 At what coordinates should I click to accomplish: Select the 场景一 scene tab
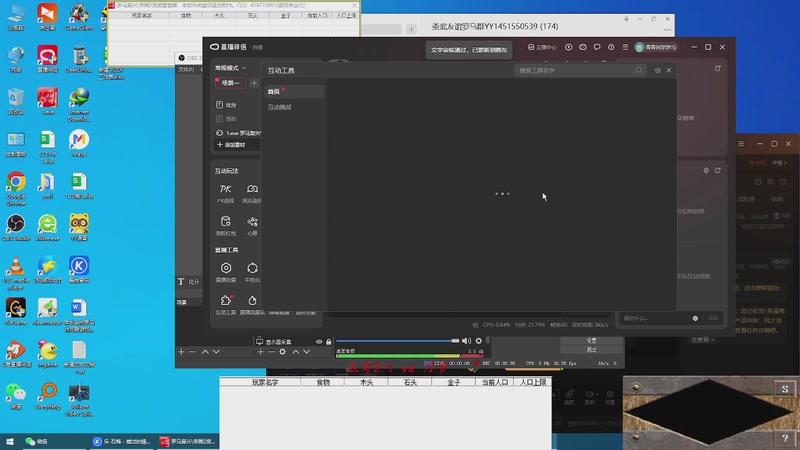(230, 83)
